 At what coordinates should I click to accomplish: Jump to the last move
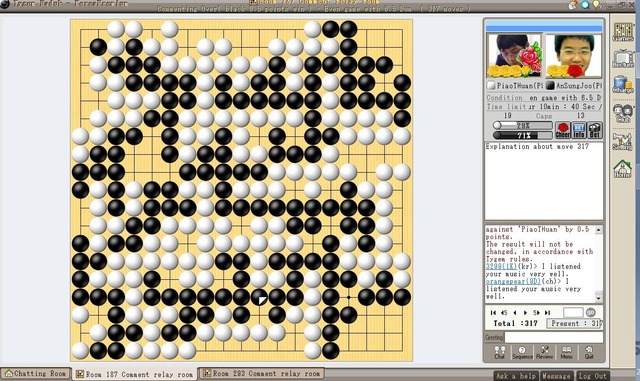pyautogui.click(x=547, y=312)
